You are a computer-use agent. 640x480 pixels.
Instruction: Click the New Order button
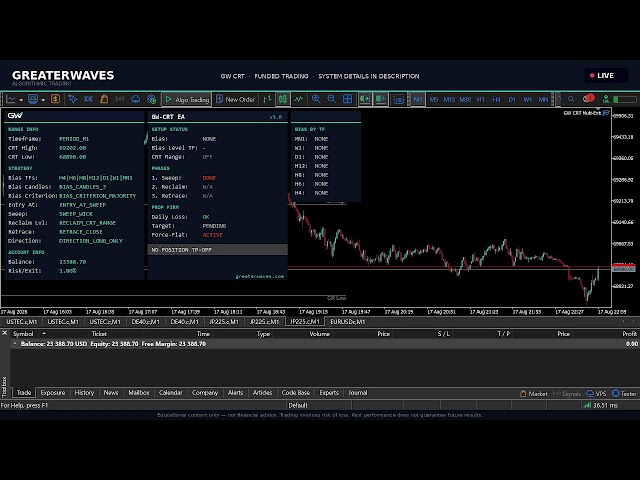coord(235,99)
